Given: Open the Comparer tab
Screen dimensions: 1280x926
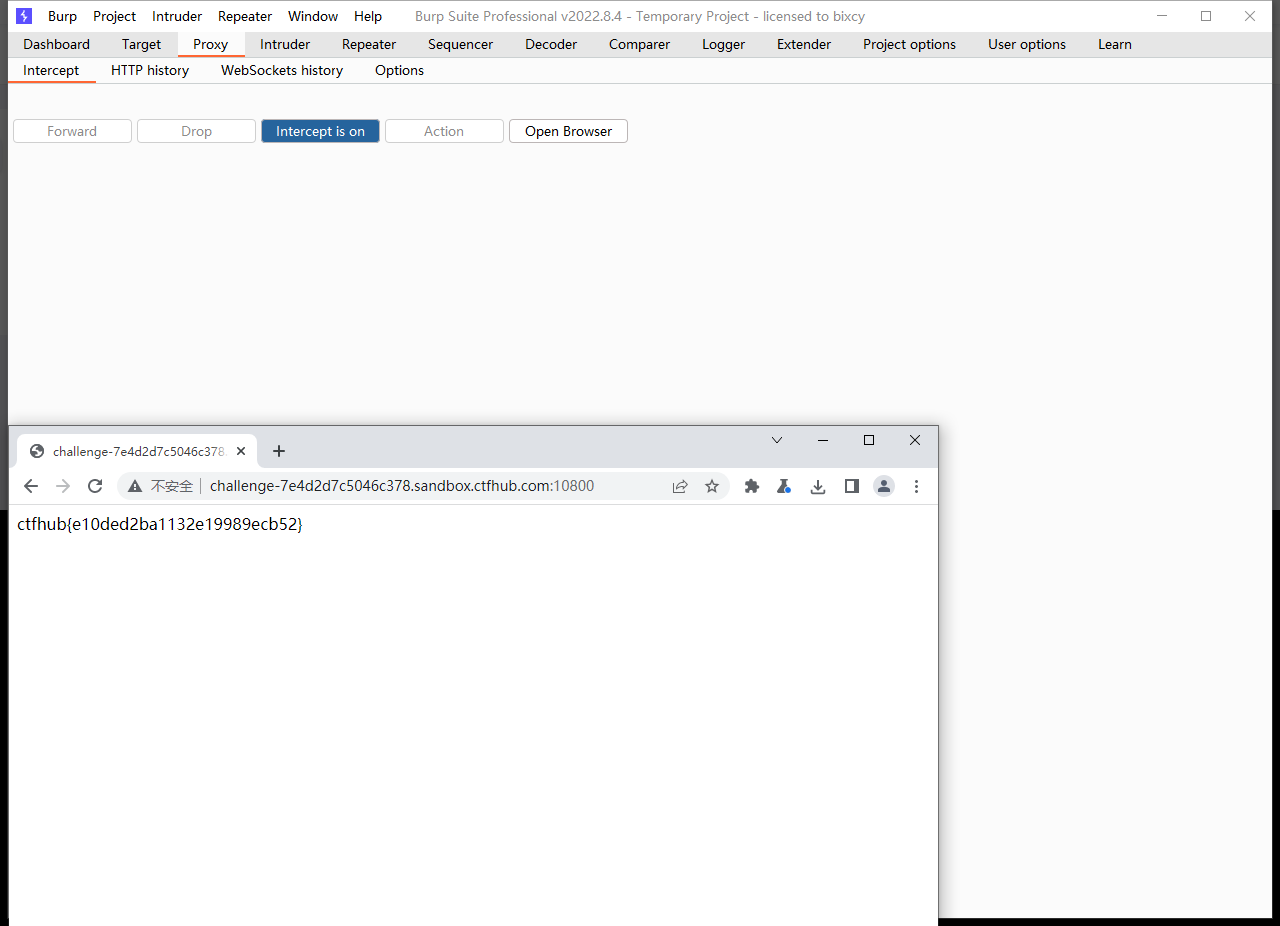Looking at the screenshot, I should coord(639,44).
